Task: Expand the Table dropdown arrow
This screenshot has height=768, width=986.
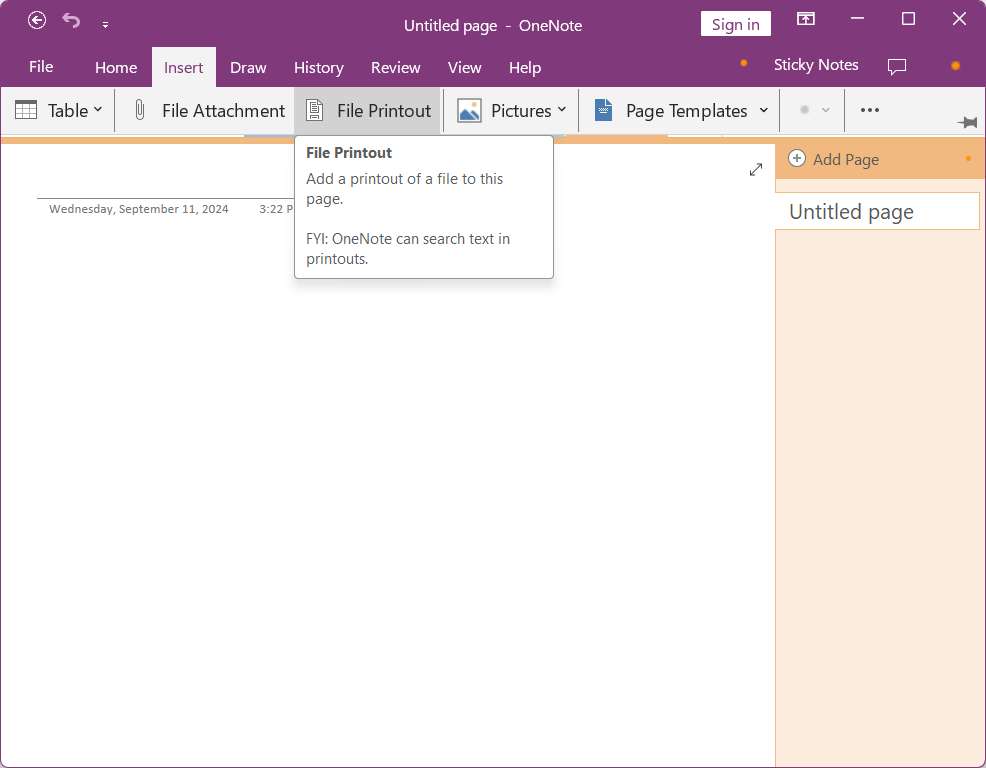Action: [x=98, y=109]
